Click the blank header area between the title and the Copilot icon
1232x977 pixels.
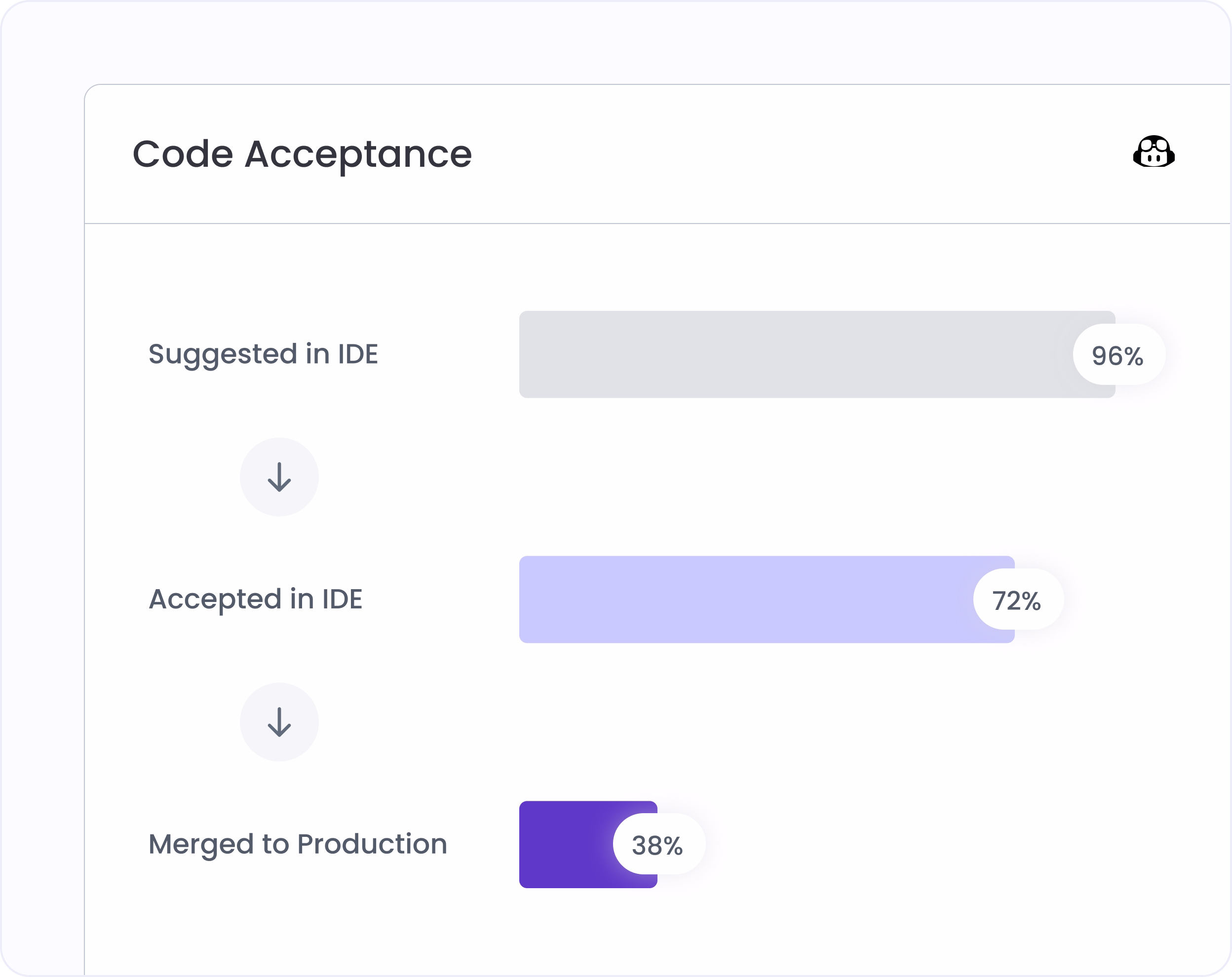(x=800, y=154)
